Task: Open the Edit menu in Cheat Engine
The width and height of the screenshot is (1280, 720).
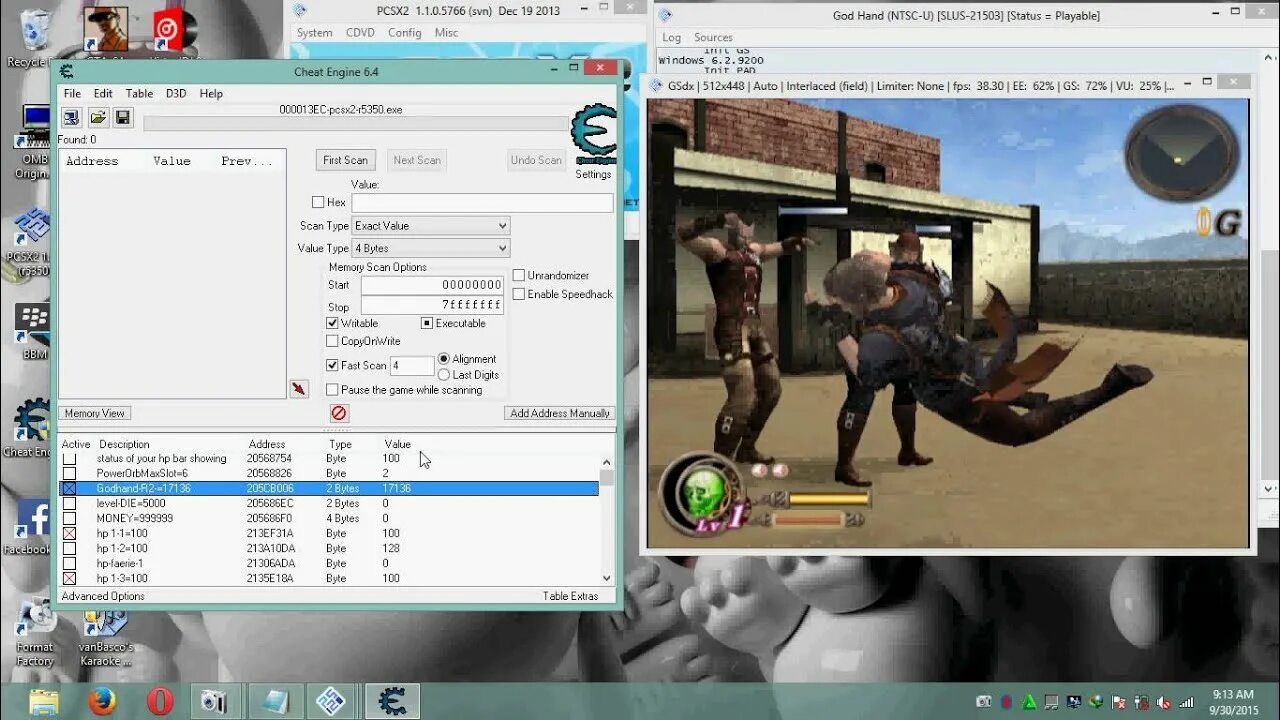Action: (x=103, y=93)
